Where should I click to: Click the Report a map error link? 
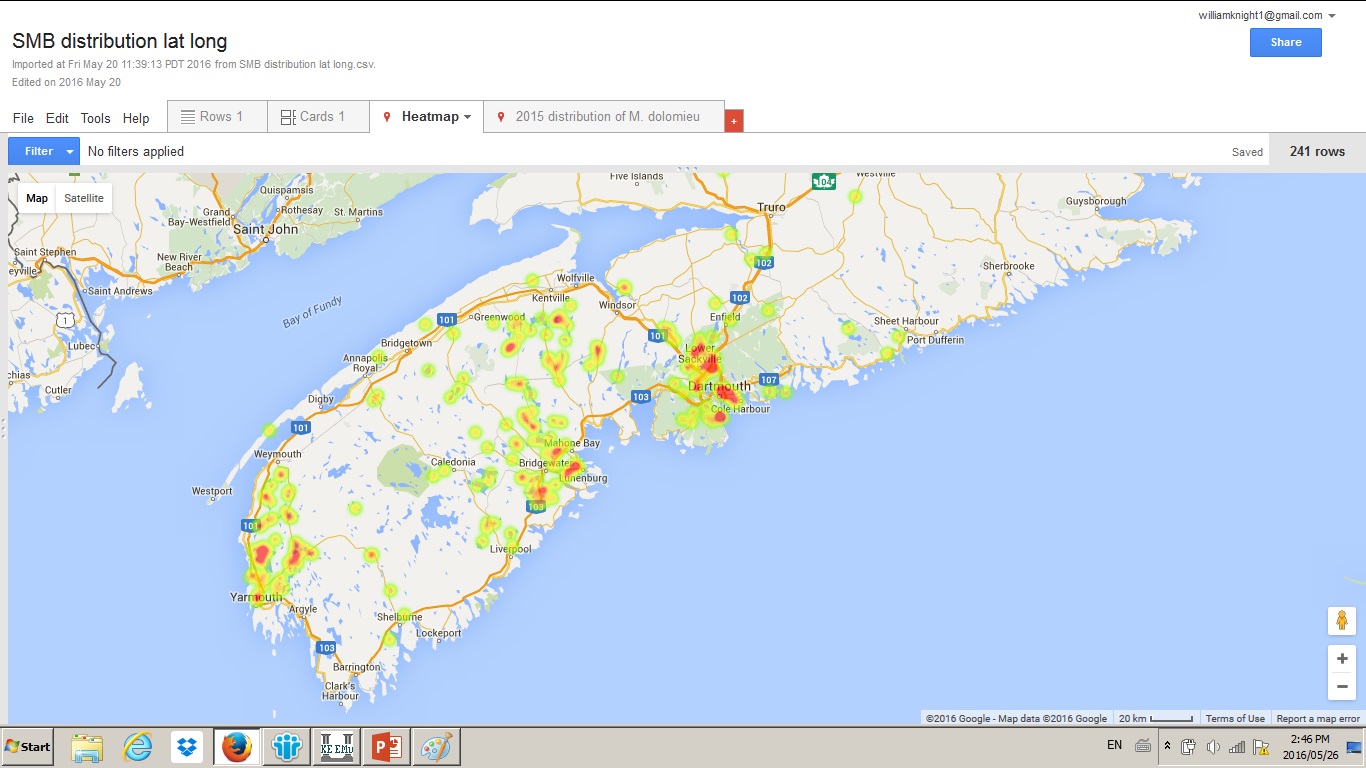click(x=1317, y=719)
